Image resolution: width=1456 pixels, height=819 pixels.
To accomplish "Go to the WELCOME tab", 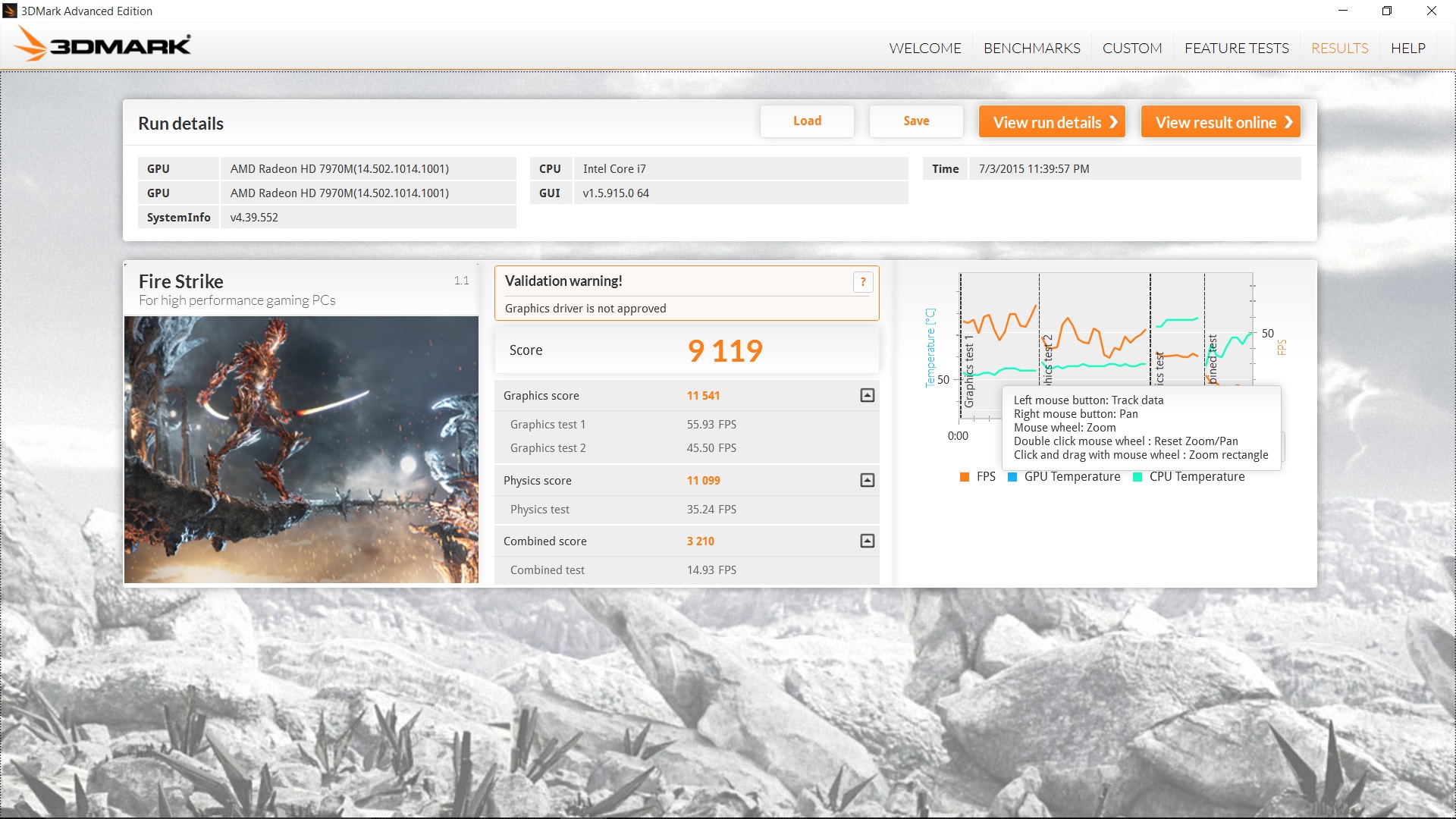I will 925,48.
